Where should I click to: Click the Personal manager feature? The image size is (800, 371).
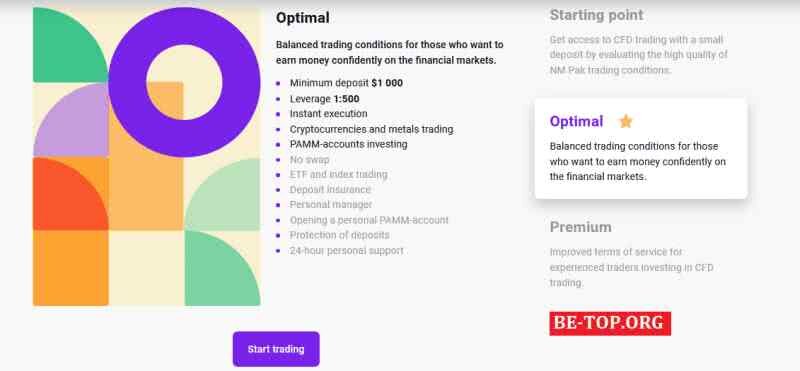[331, 205]
